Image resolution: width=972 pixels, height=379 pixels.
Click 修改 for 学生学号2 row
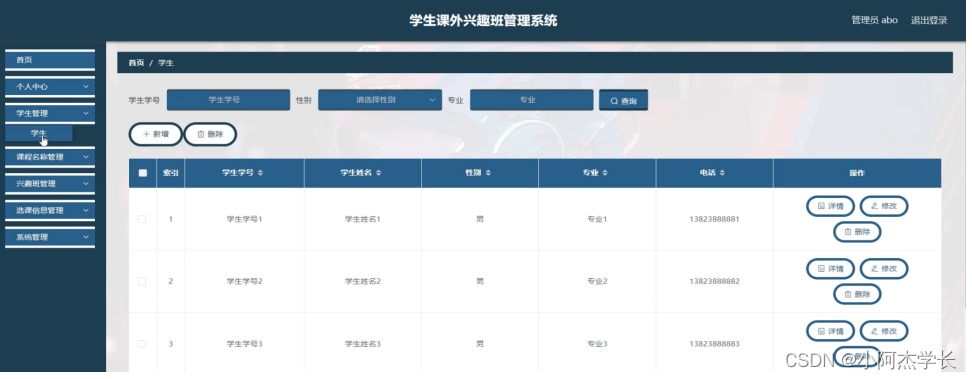coord(884,269)
